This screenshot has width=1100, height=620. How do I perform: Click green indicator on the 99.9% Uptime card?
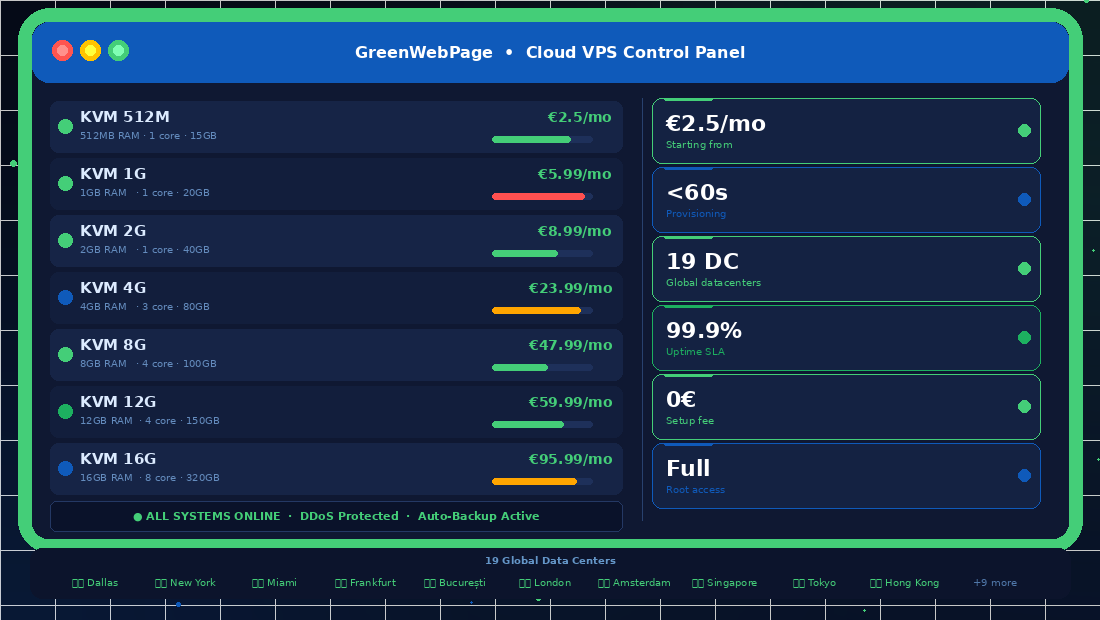(x=1022, y=338)
